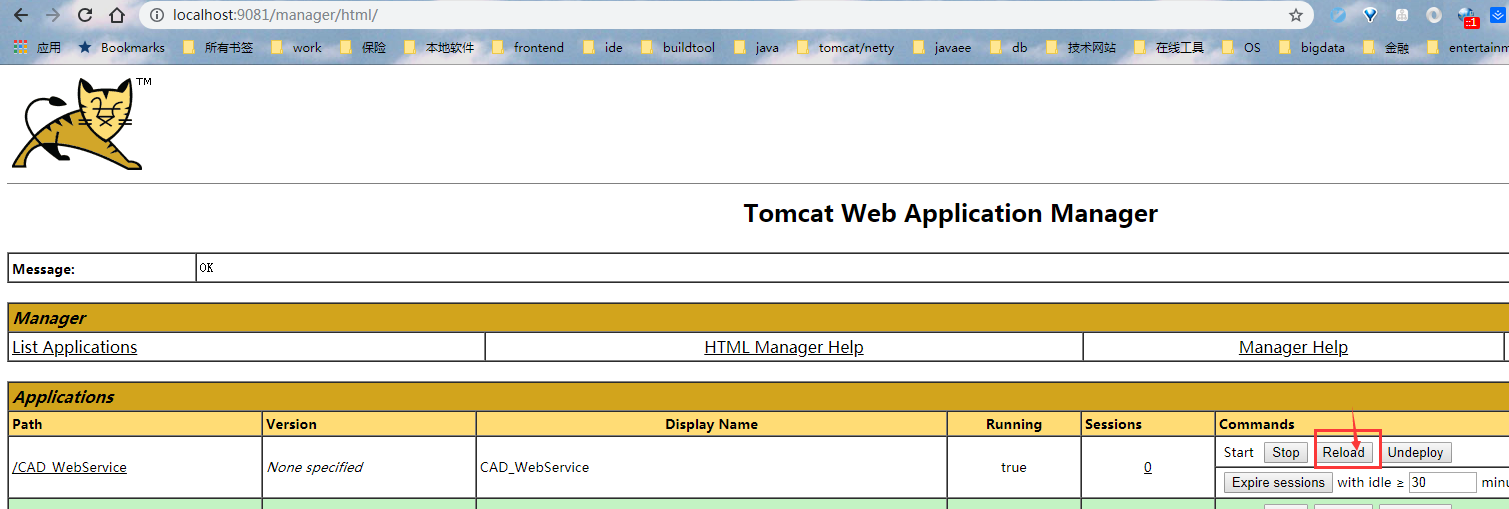Open the frontend bookmark folder
Viewport: 1509px width, 509px height.
[527, 47]
